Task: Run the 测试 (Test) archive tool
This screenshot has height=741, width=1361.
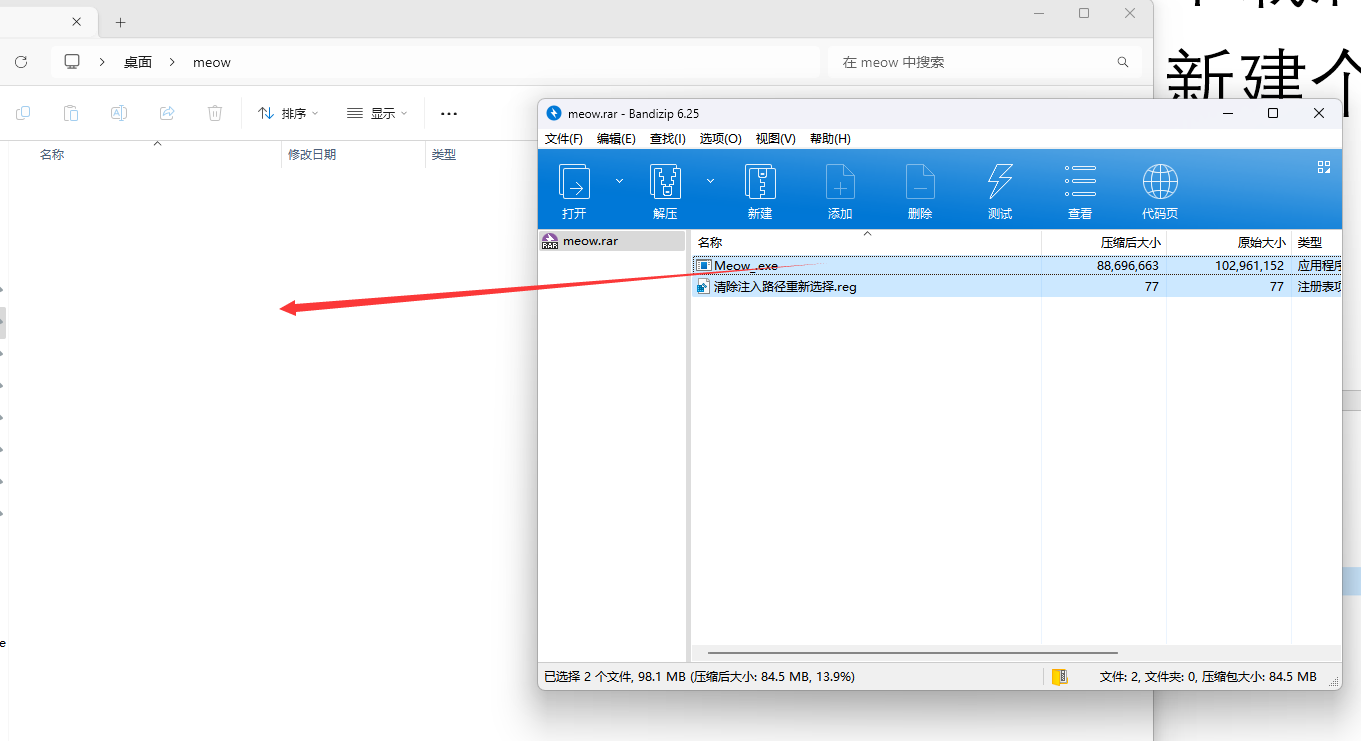Action: point(1000,182)
